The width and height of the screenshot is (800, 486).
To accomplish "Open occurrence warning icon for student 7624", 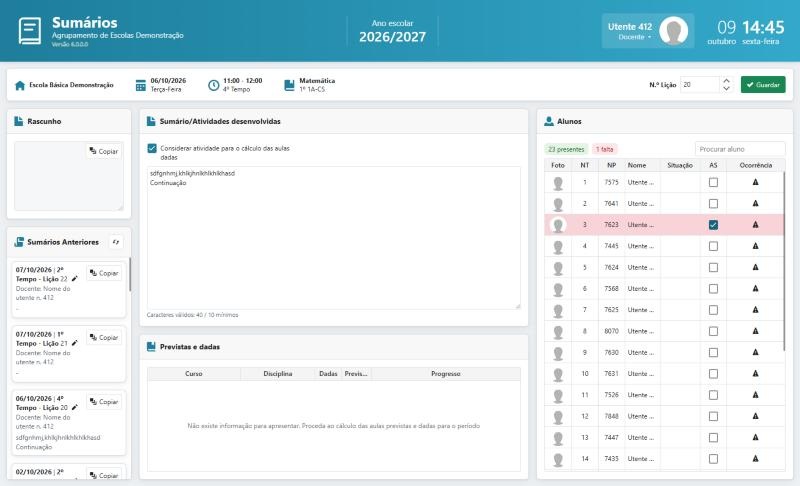I will tap(756, 267).
